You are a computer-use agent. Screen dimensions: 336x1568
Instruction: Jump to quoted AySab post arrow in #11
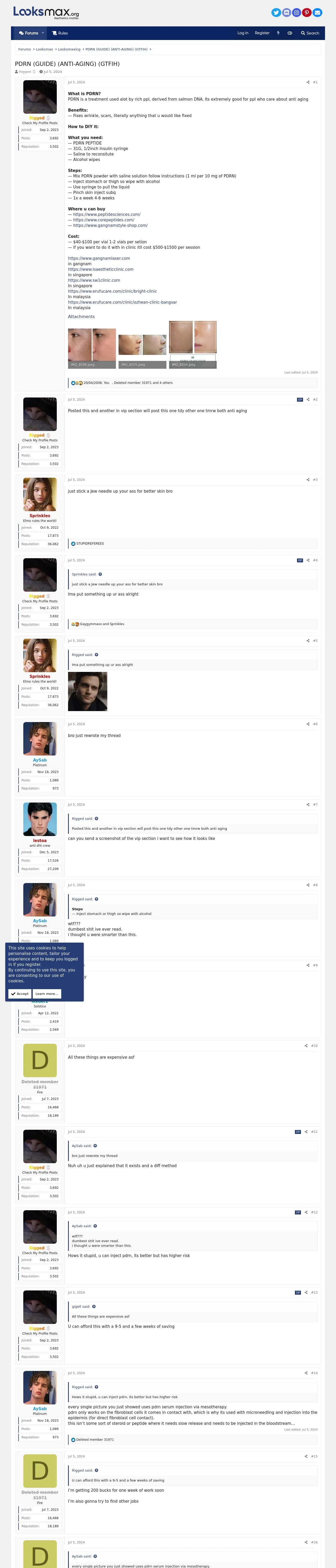tap(95, 1146)
